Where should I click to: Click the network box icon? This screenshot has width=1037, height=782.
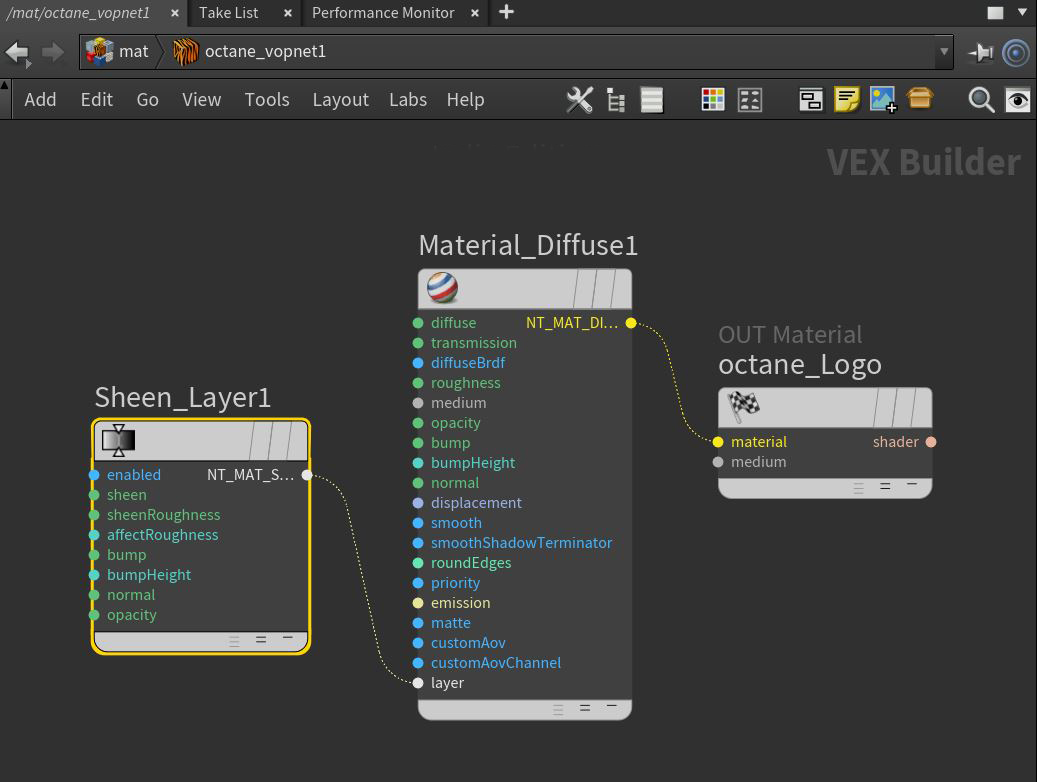click(810, 100)
